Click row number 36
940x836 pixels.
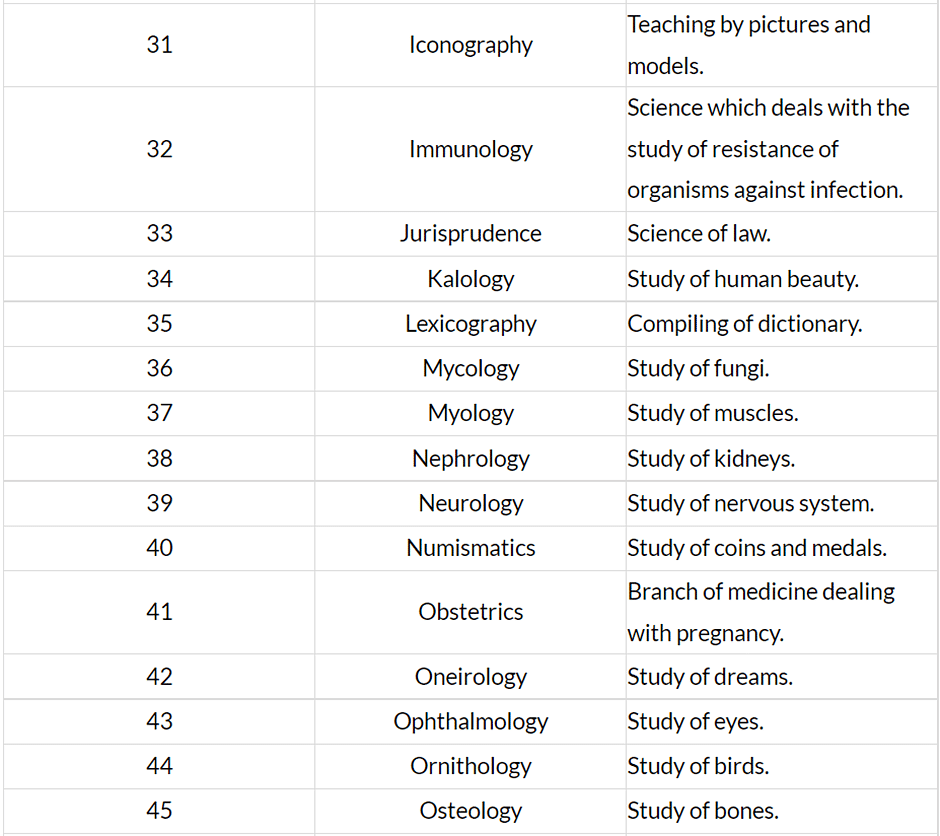(x=159, y=368)
